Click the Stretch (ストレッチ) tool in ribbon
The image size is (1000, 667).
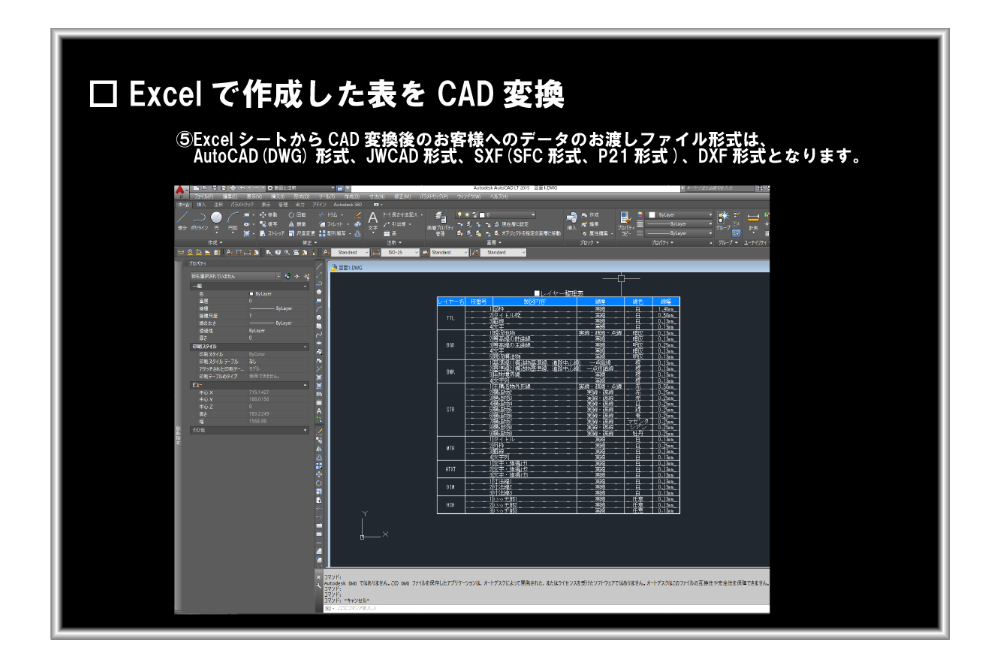tap(272, 233)
